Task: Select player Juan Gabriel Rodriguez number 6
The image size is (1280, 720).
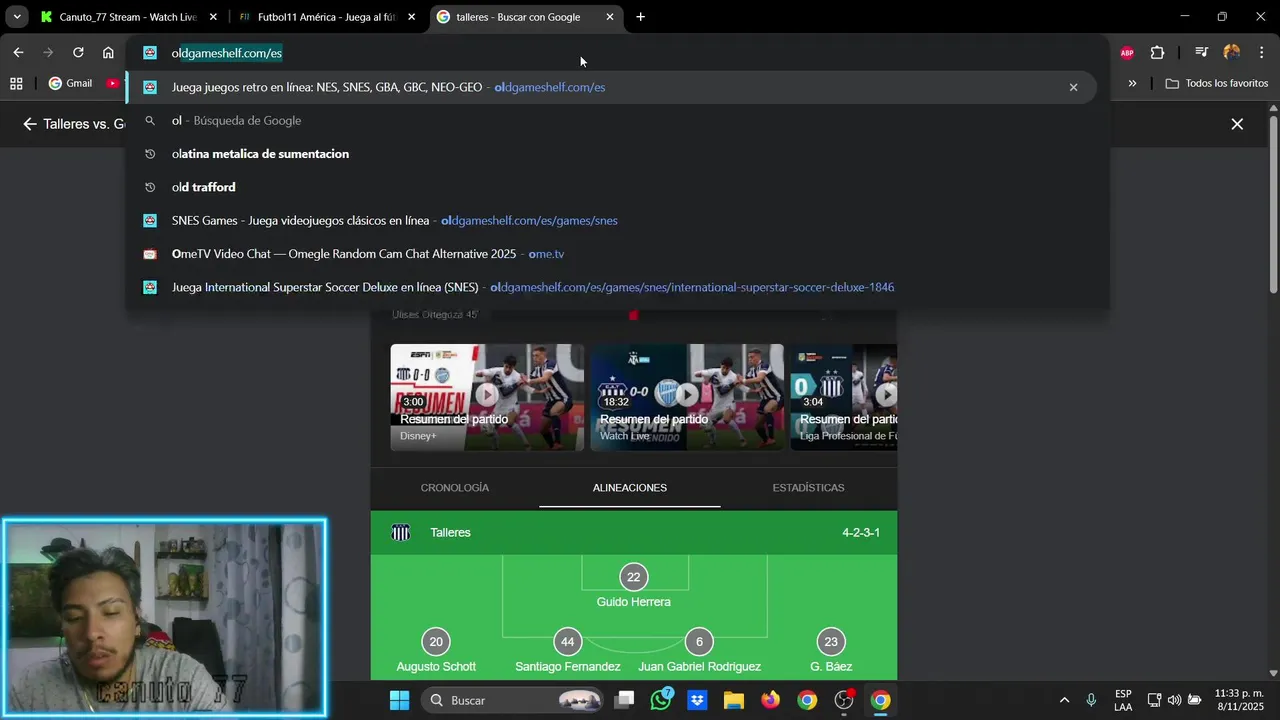Action: [x=699, y=652]
